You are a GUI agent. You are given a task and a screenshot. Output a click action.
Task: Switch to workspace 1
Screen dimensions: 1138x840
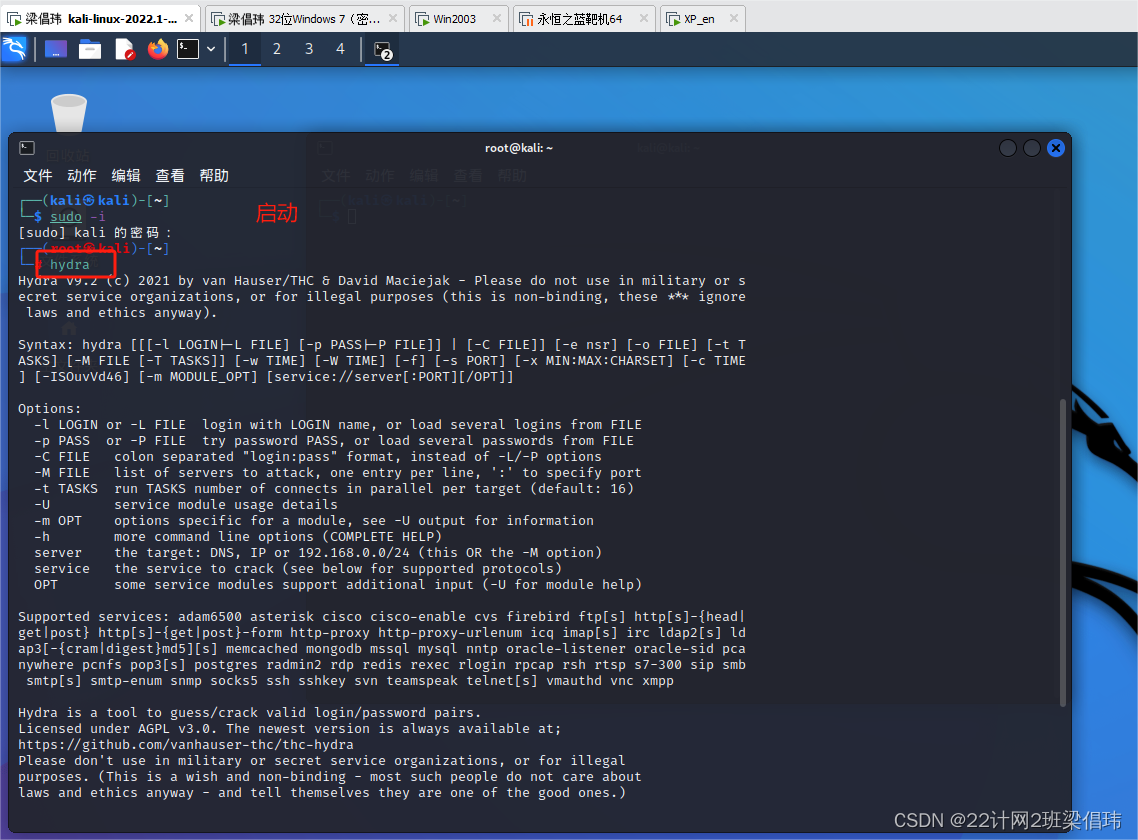coord(245,49)
